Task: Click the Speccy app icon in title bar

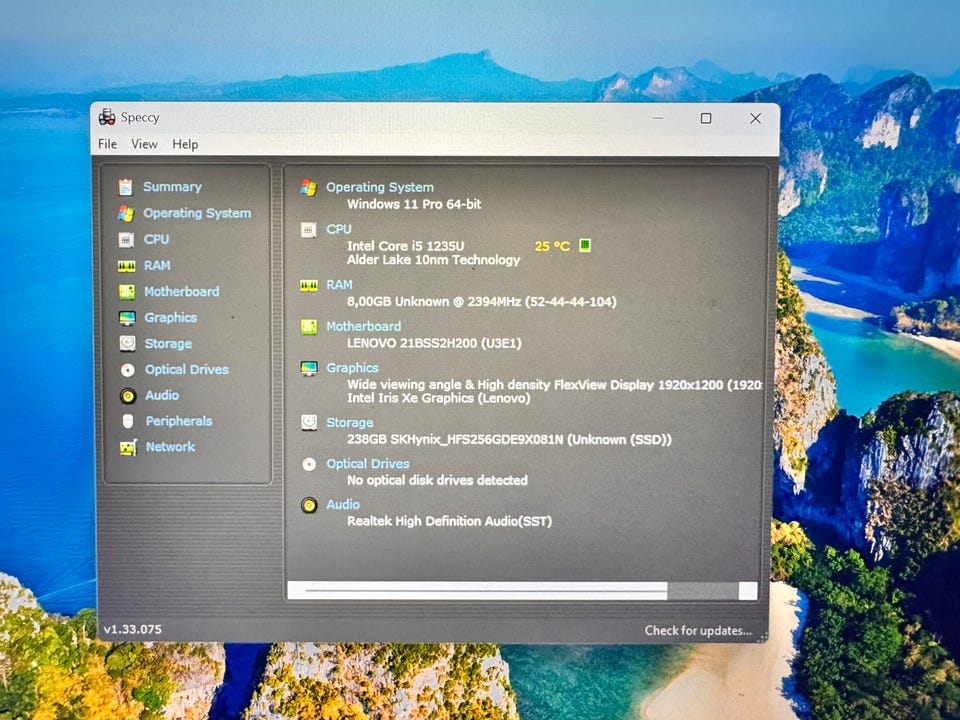Action: click(x=107, y=116)
